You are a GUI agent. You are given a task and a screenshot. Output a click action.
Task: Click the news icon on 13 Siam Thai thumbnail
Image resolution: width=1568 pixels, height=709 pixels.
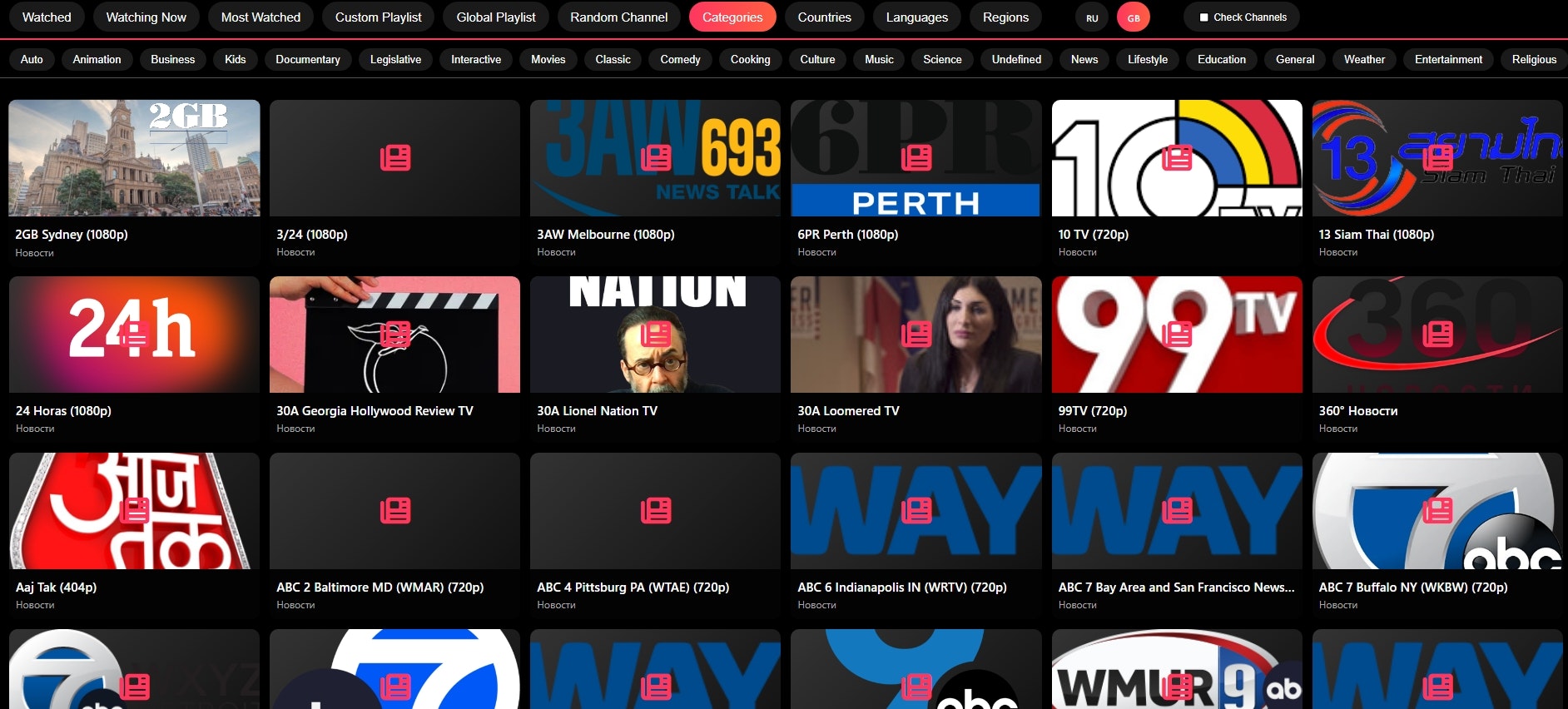click(1437, 157)
